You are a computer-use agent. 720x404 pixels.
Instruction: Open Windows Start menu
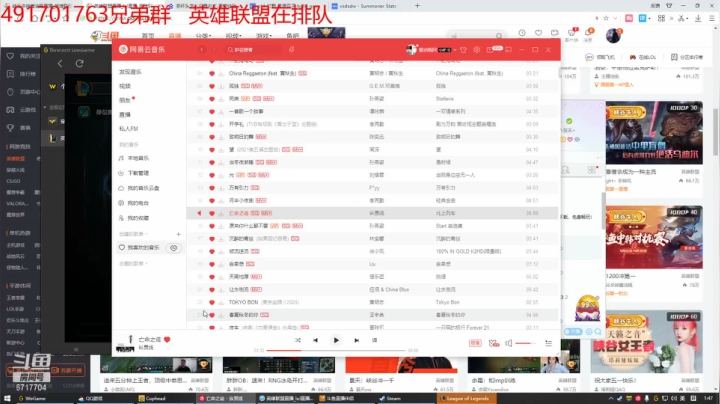point(7,398)
